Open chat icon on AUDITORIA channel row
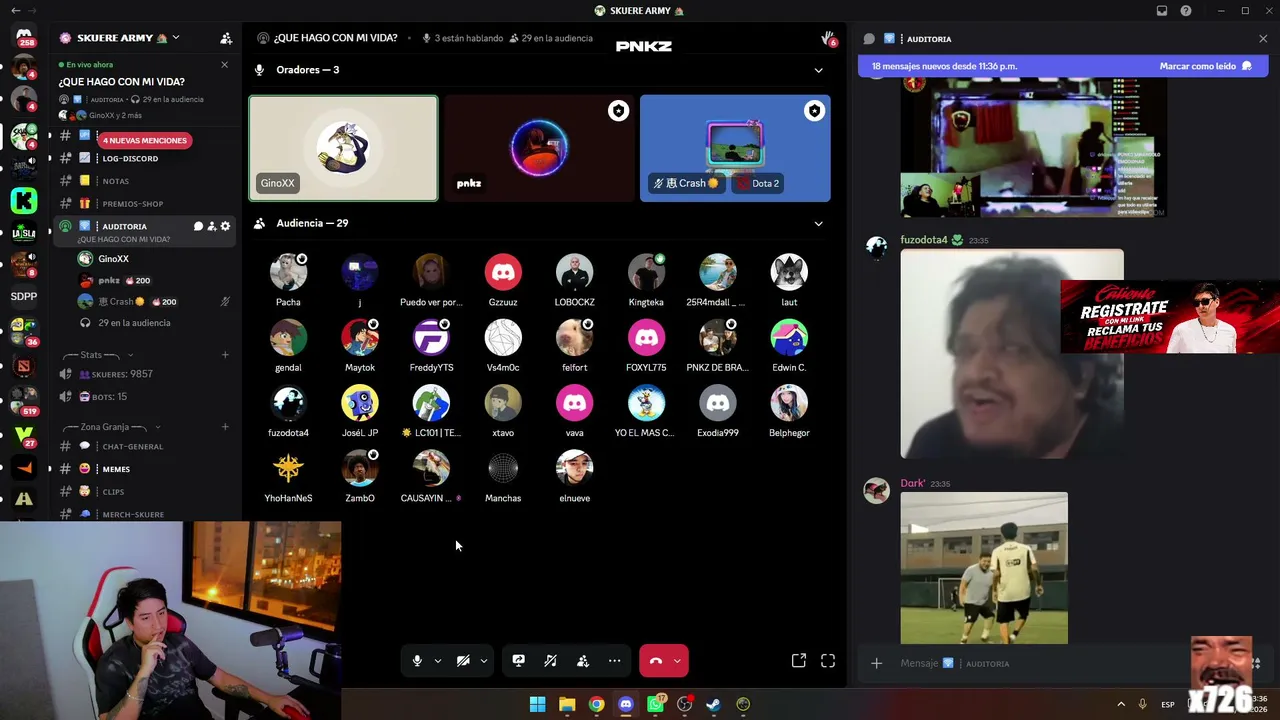Viewport: 1280px width, 720px height. pyautogui.click(x=198, y=226)
